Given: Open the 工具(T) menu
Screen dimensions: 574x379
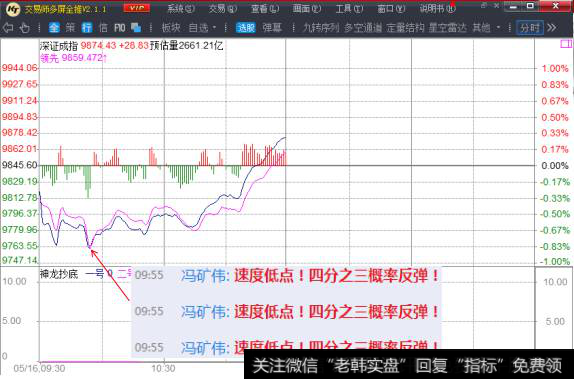Looking at the screenshot, I should click(x=350, y=8).
